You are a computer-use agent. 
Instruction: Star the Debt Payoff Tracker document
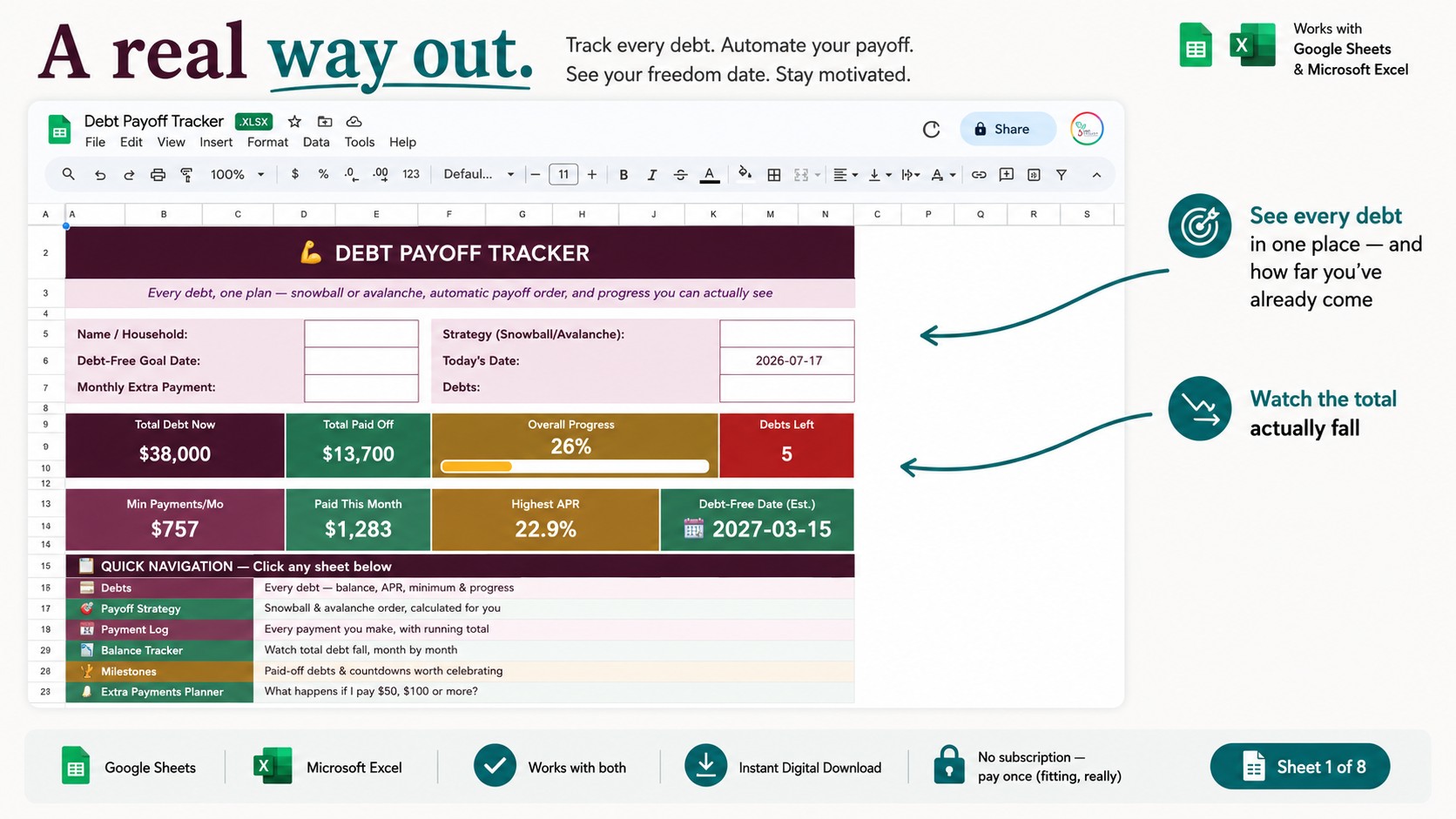[294, 121]
